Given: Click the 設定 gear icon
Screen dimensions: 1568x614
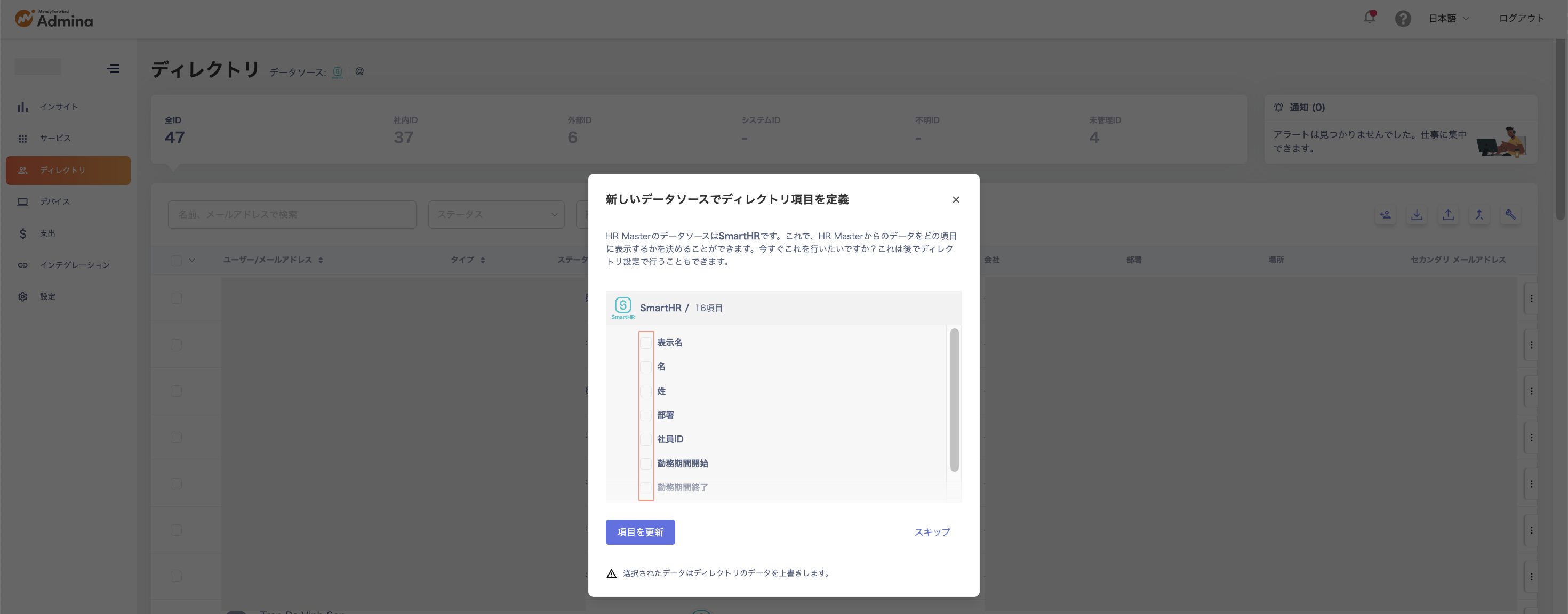Looking at the screenshot, I should pyautogui.click(x=22, y=296).
